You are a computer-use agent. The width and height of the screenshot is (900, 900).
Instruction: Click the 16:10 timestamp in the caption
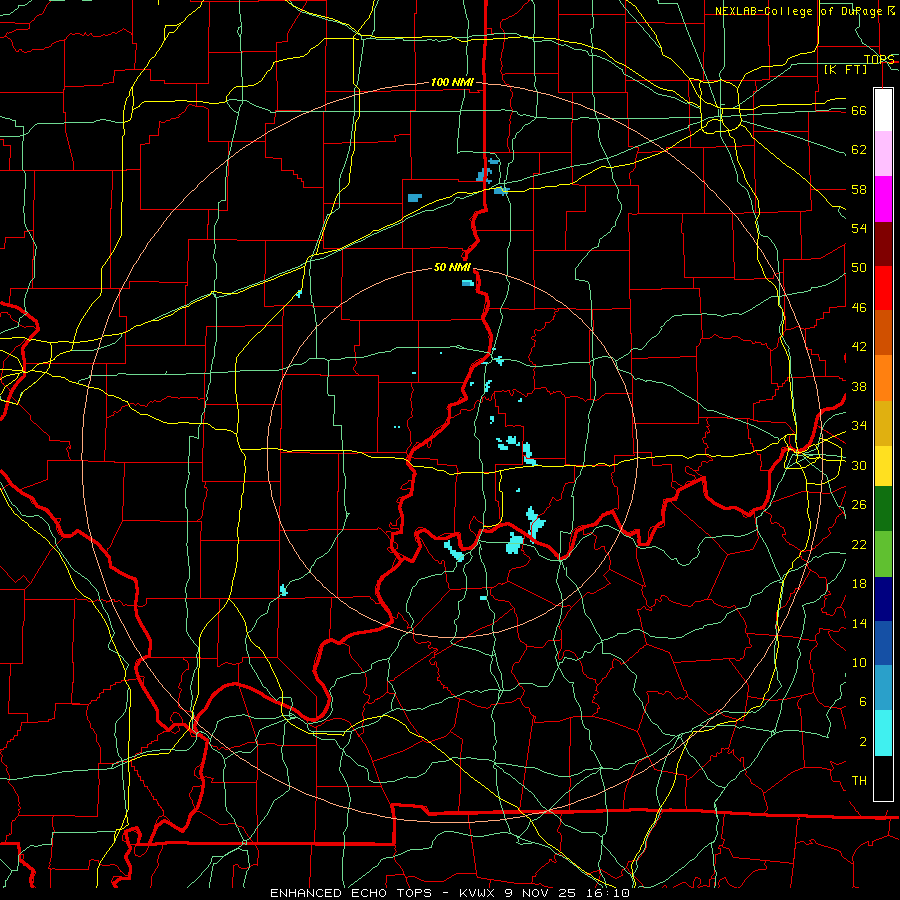coord(606,893)
